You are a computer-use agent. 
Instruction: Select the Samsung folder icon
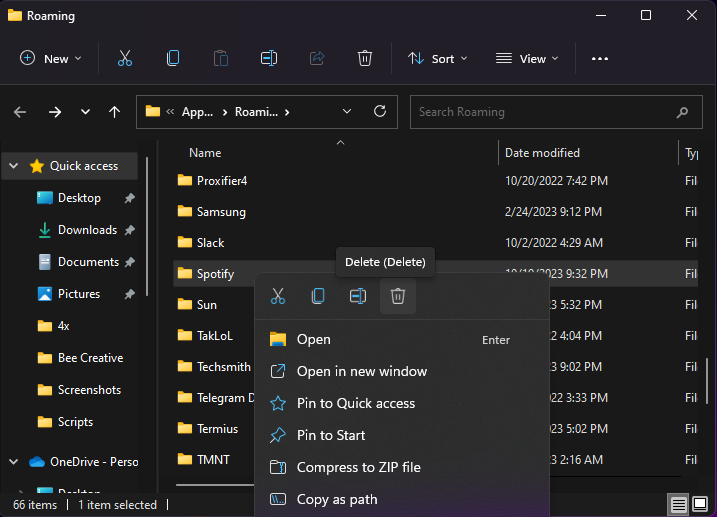click(185, 211)
